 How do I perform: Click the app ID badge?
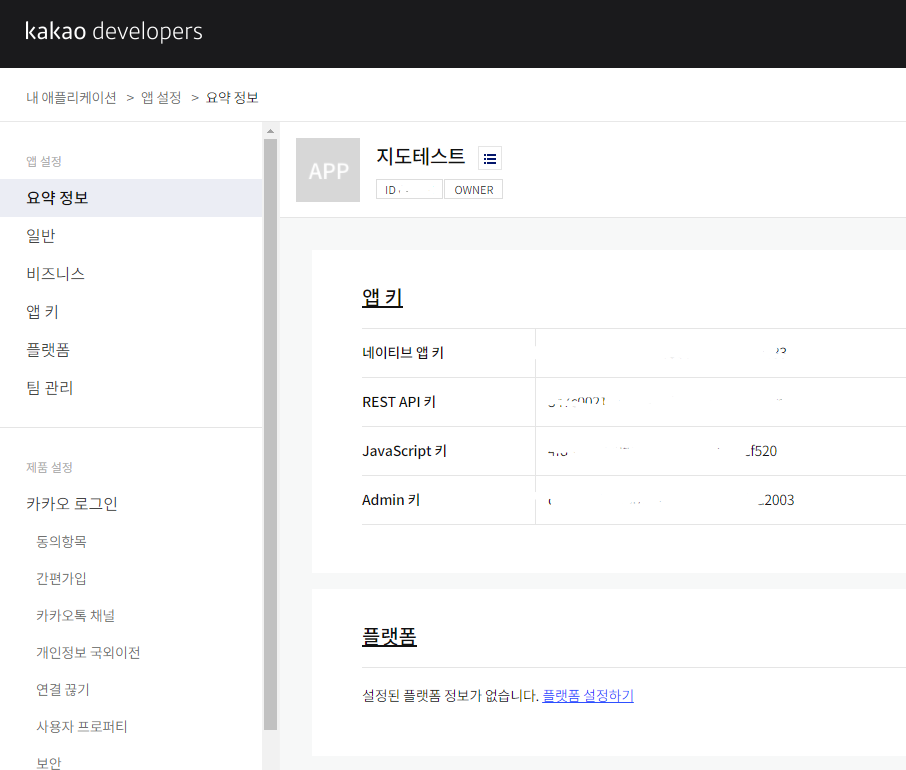point(409,189)
